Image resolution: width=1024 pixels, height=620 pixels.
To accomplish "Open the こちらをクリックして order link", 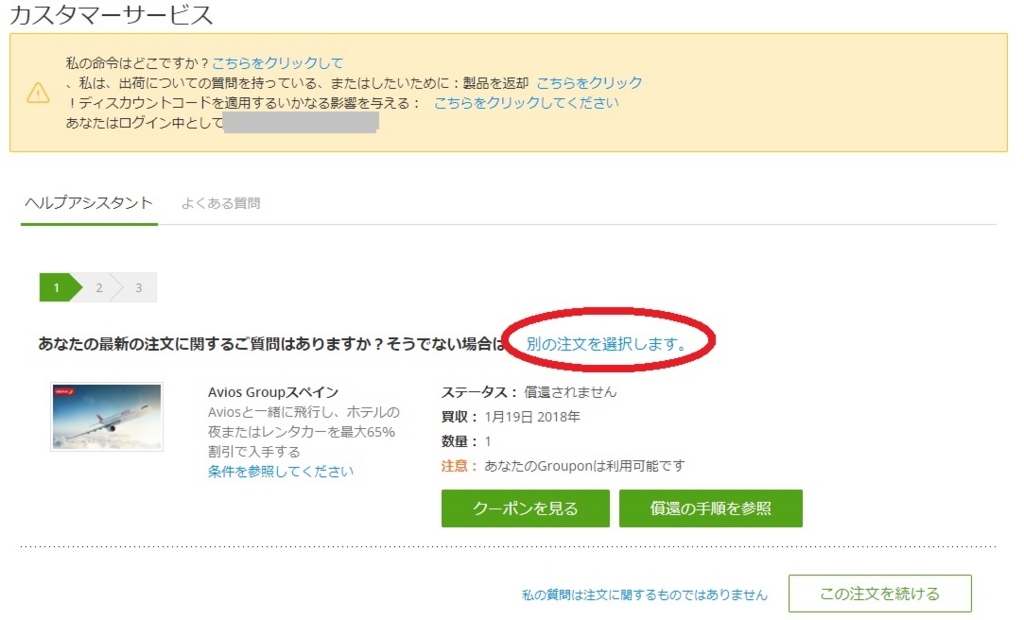I will coord(278,63).
